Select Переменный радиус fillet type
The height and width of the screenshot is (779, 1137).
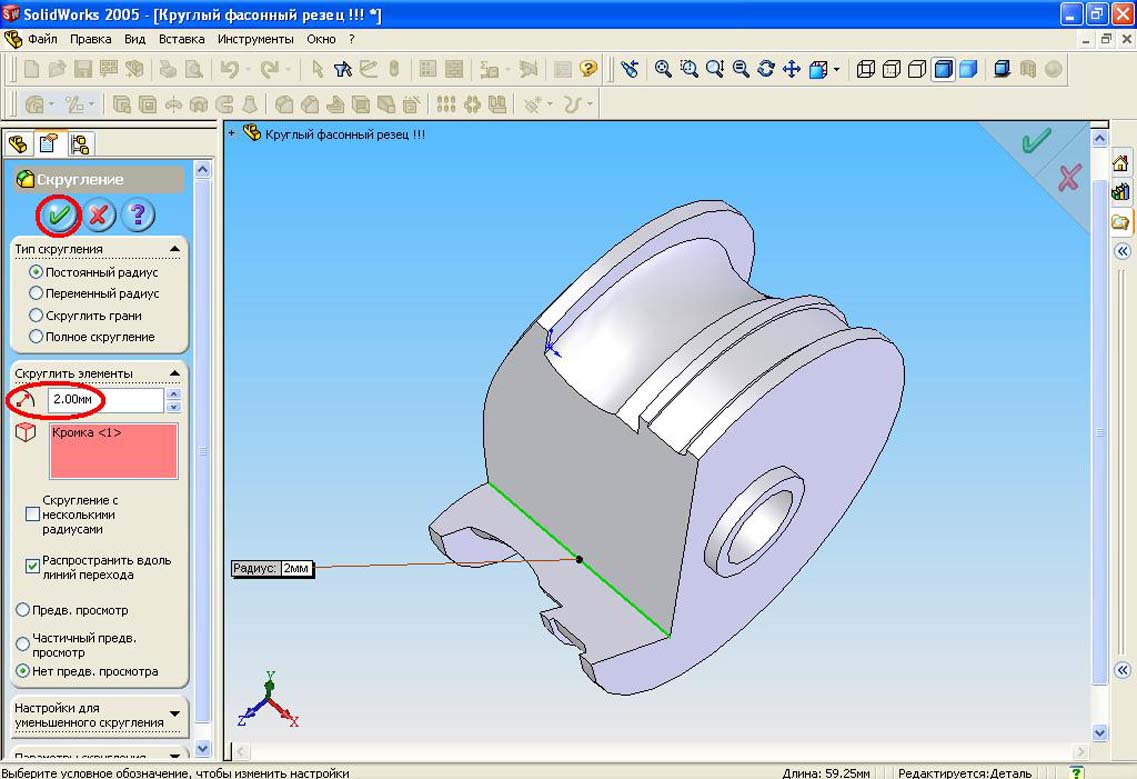pos(36,293)
